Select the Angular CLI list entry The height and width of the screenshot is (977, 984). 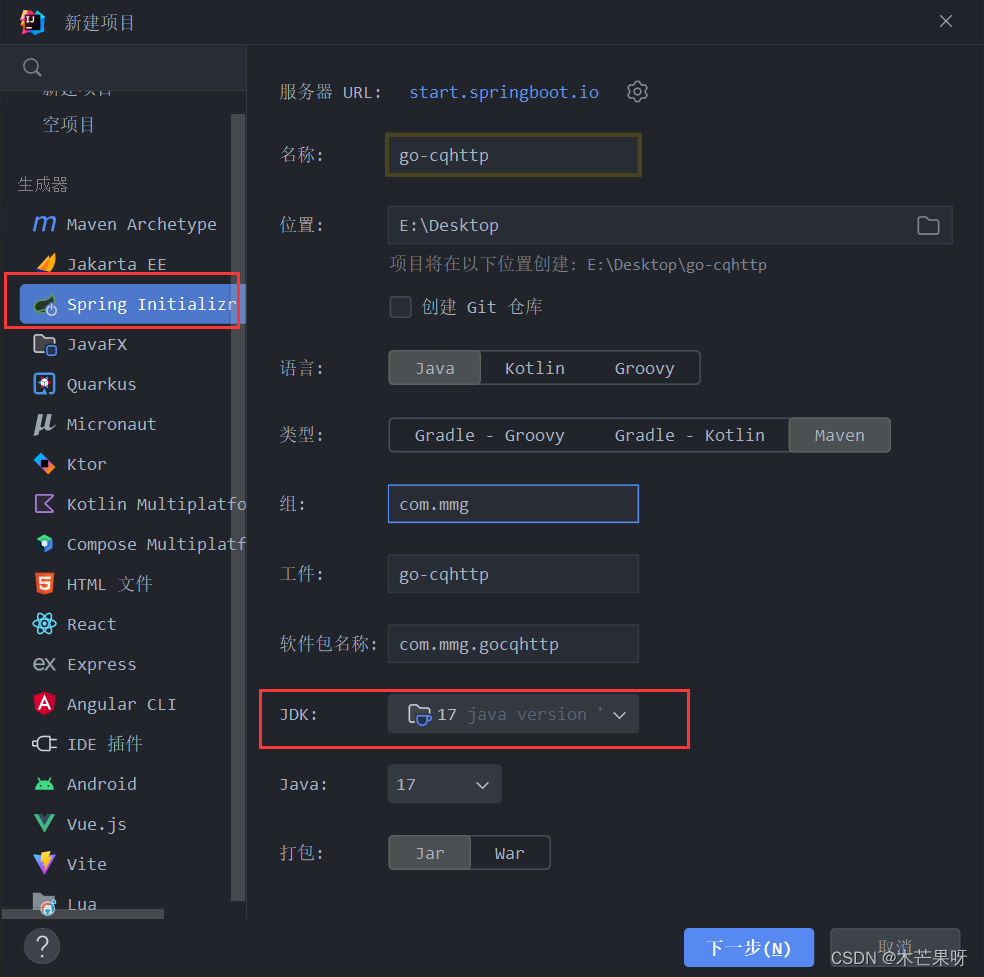(x=121, y=704)
